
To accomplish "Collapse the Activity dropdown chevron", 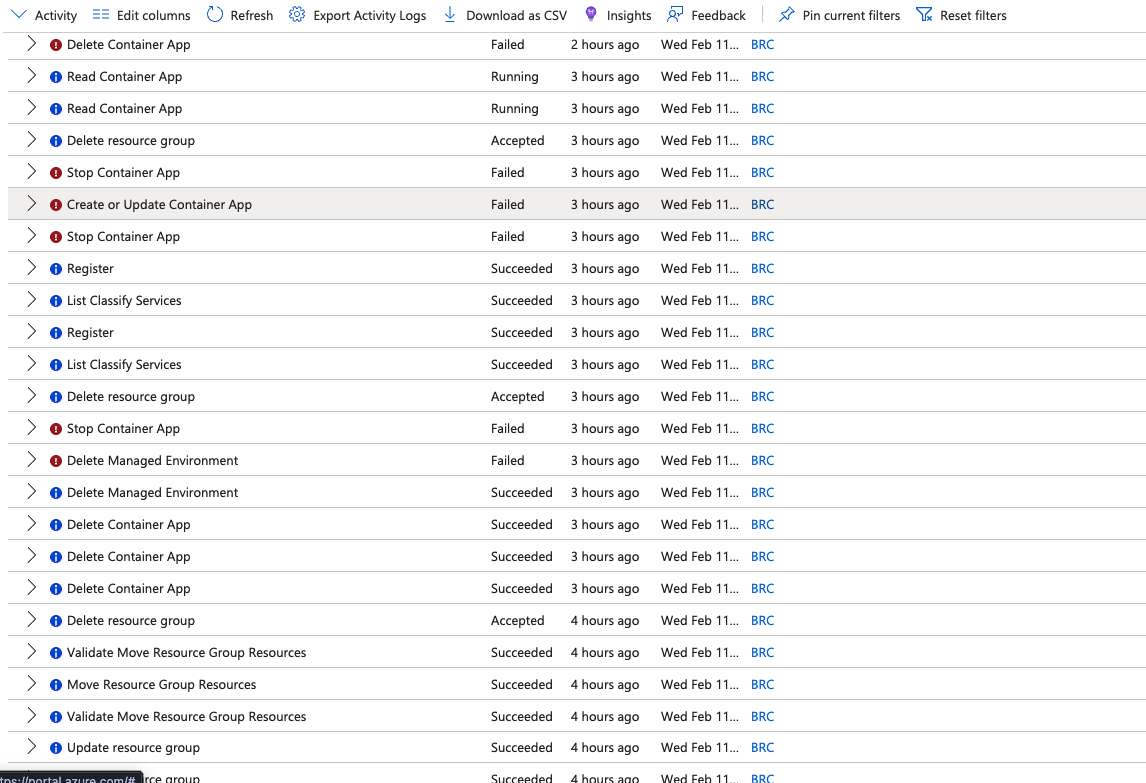I will [x=19, y=15].
